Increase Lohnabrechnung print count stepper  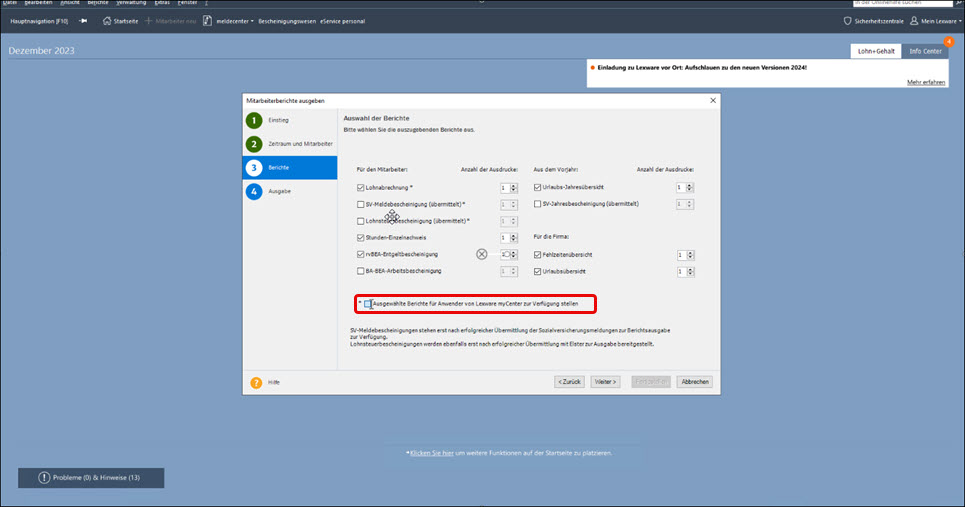[x=514, y=185]
